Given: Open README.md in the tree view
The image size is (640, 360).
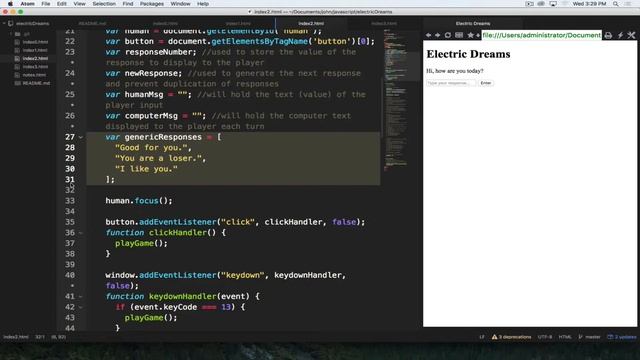Looking at the screenshot, I should point(36,83).
